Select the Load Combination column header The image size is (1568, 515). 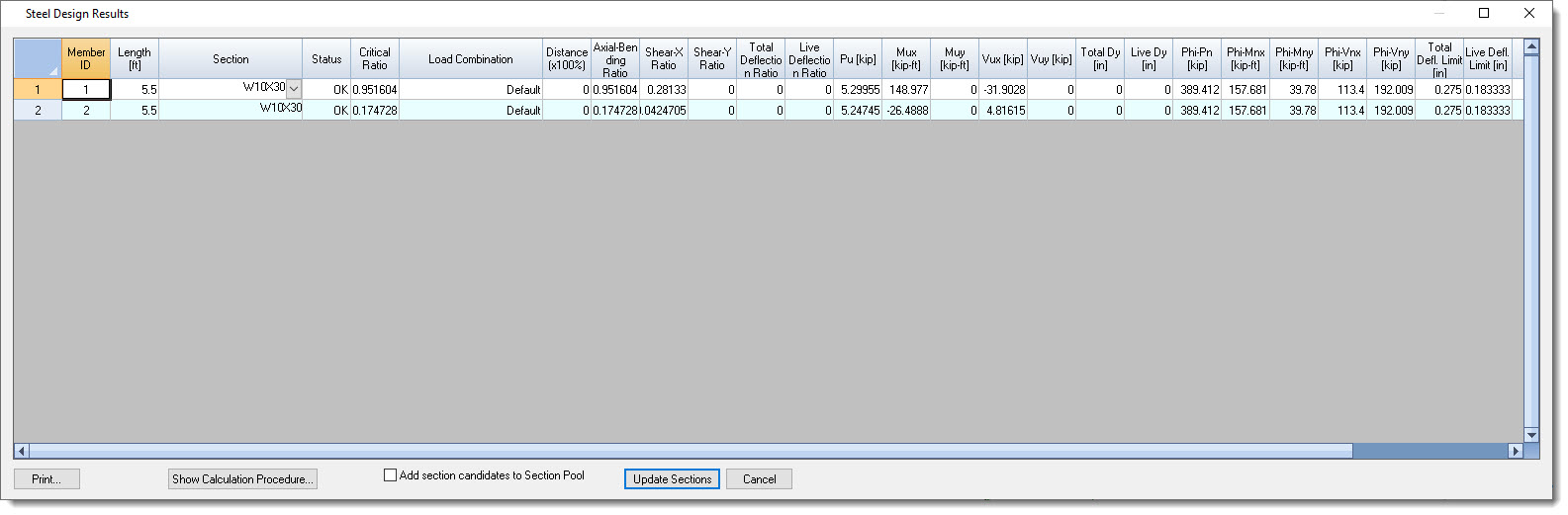coord(471,59)
